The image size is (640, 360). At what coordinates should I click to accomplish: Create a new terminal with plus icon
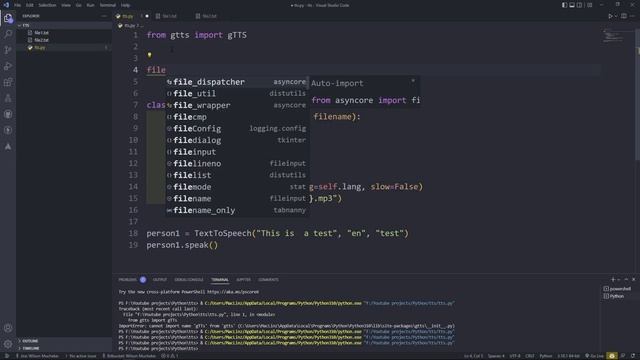(x=613, y=280)
